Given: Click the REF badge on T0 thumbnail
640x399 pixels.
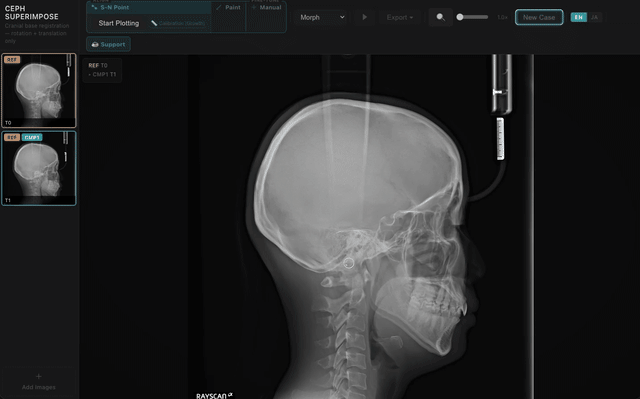Looking at the screenshot, I should 12,60.
